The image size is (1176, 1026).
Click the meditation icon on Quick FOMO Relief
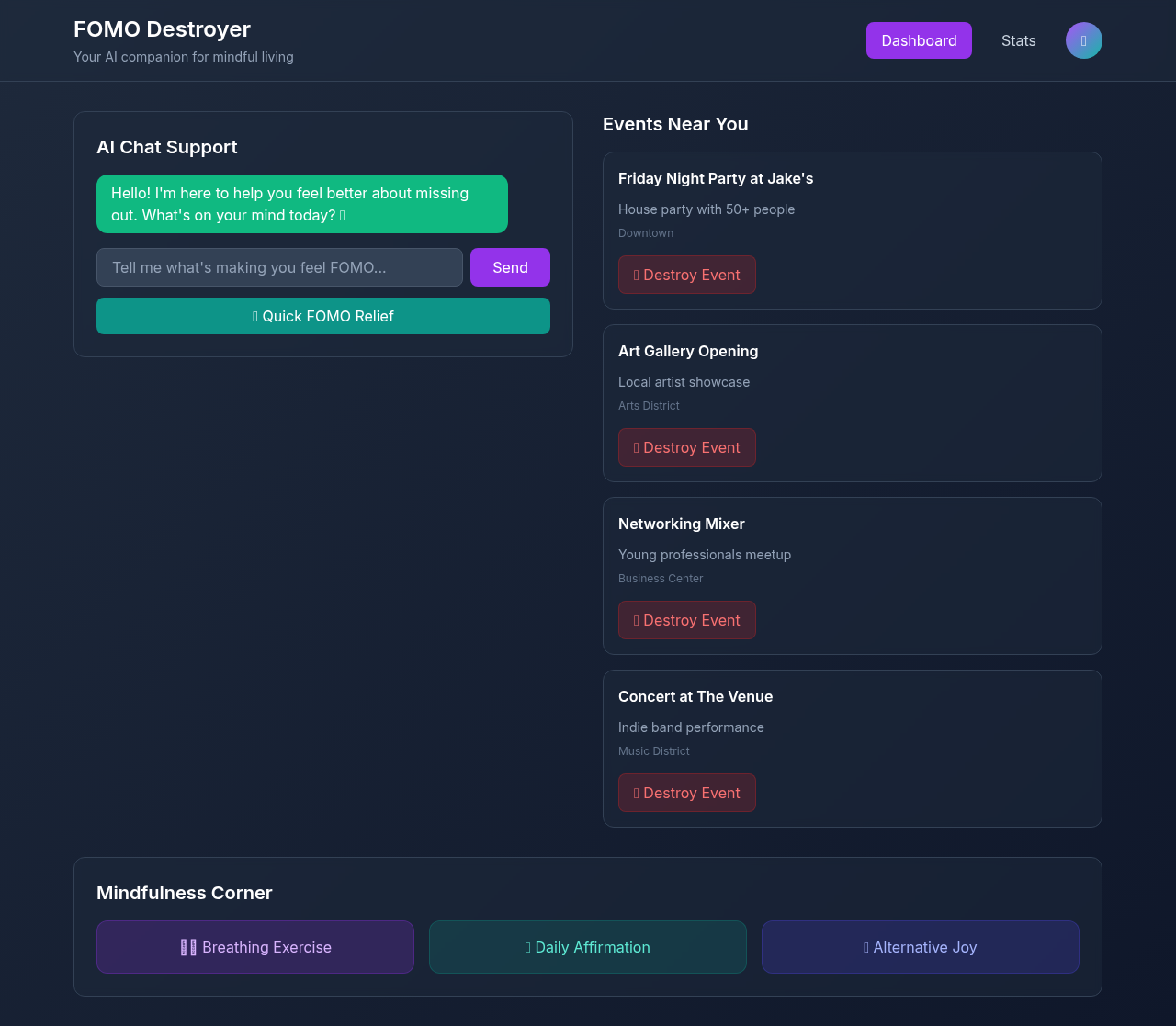coord(255,315)
